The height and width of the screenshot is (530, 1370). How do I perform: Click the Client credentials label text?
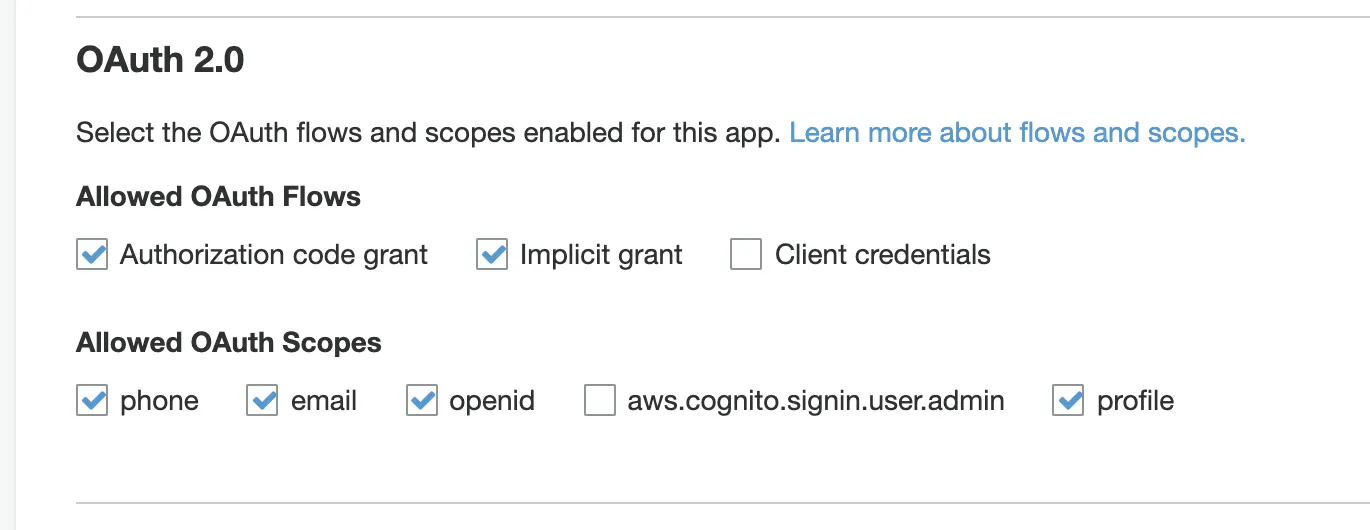pyautogui.click(x=883, y=255)
